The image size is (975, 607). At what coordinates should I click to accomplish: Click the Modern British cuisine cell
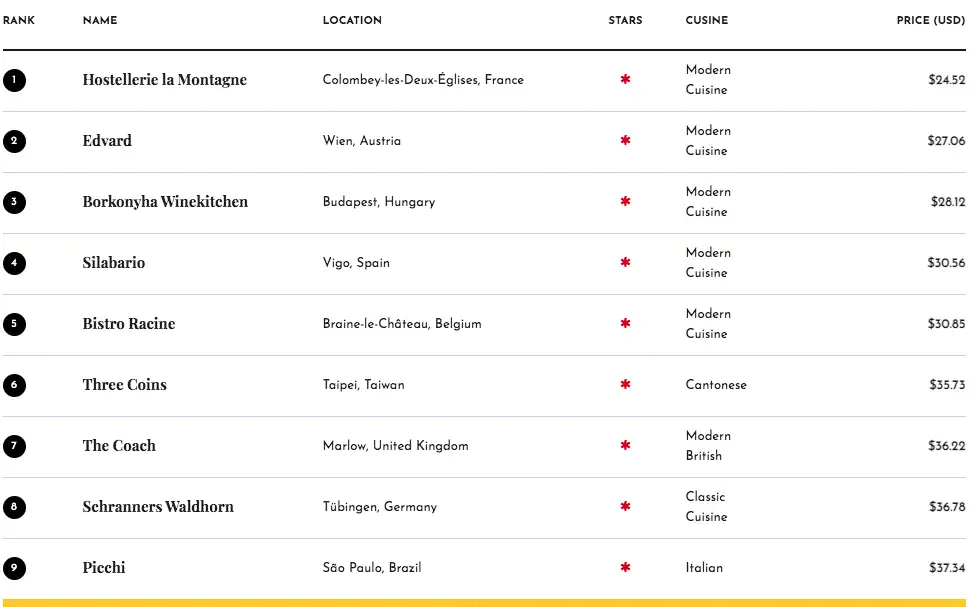[708, 446]
